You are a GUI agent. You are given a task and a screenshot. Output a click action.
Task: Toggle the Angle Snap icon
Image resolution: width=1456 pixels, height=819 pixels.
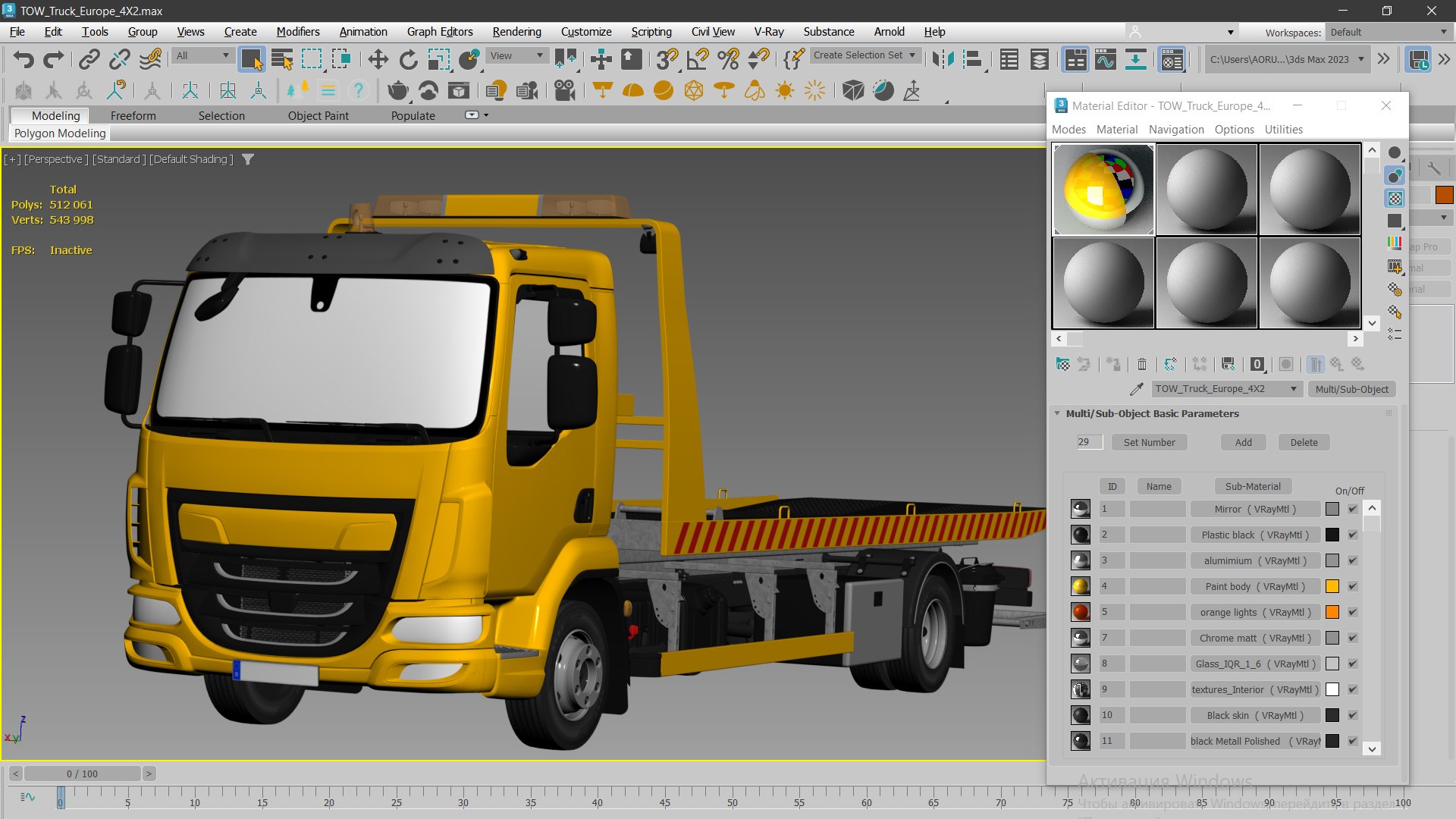click(x=698, y=59)
